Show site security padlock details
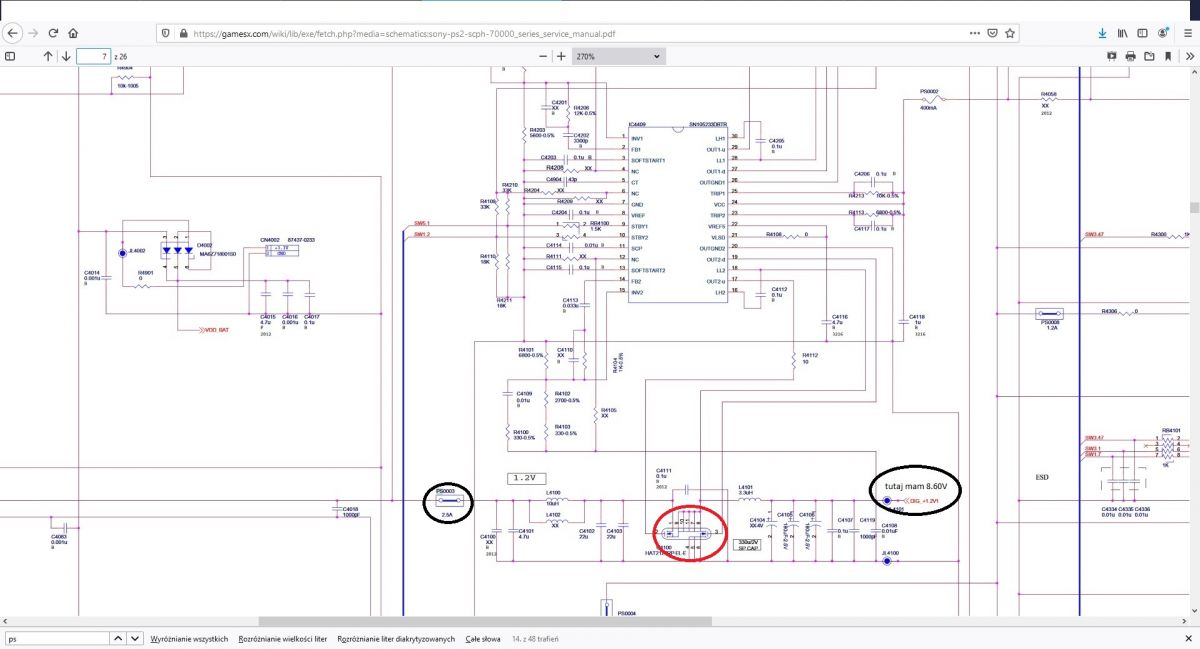 pos(184,33)
